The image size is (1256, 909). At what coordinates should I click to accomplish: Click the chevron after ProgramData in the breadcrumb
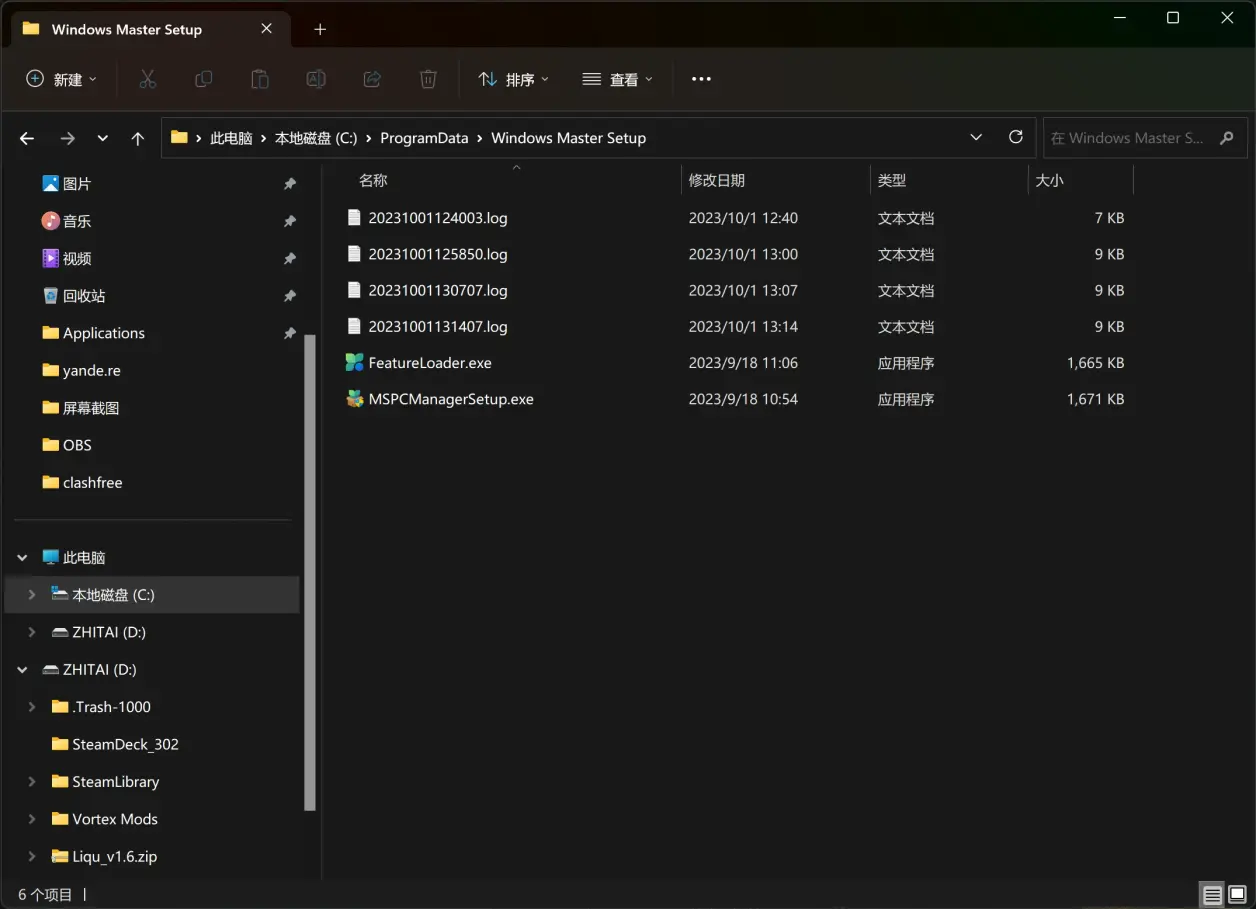(480, 138)
